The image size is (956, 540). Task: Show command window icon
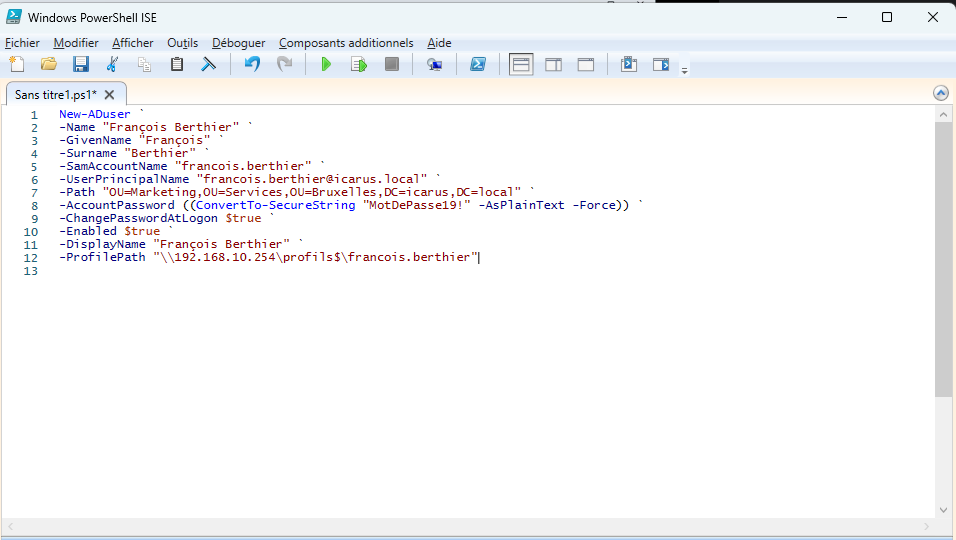pyautogui.click(x=629, y=64)
